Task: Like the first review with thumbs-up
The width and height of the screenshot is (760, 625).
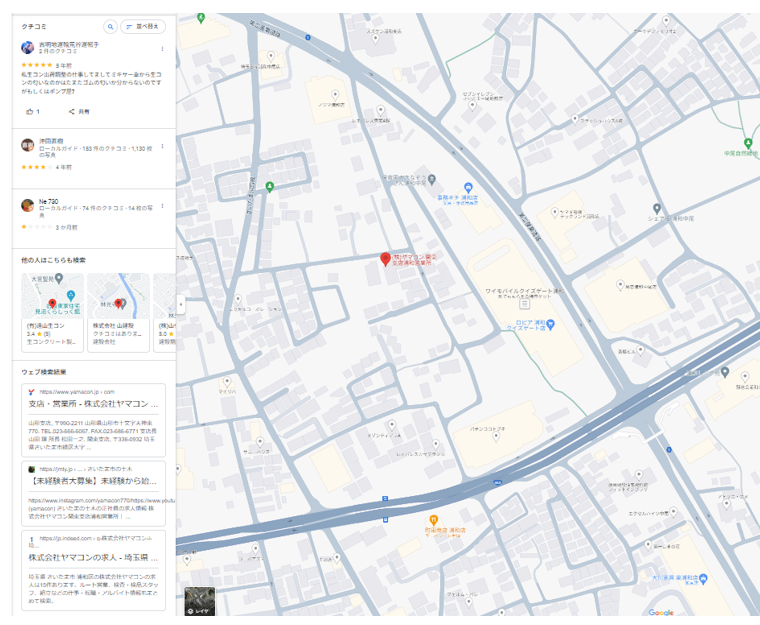Action: pos(30,111)
